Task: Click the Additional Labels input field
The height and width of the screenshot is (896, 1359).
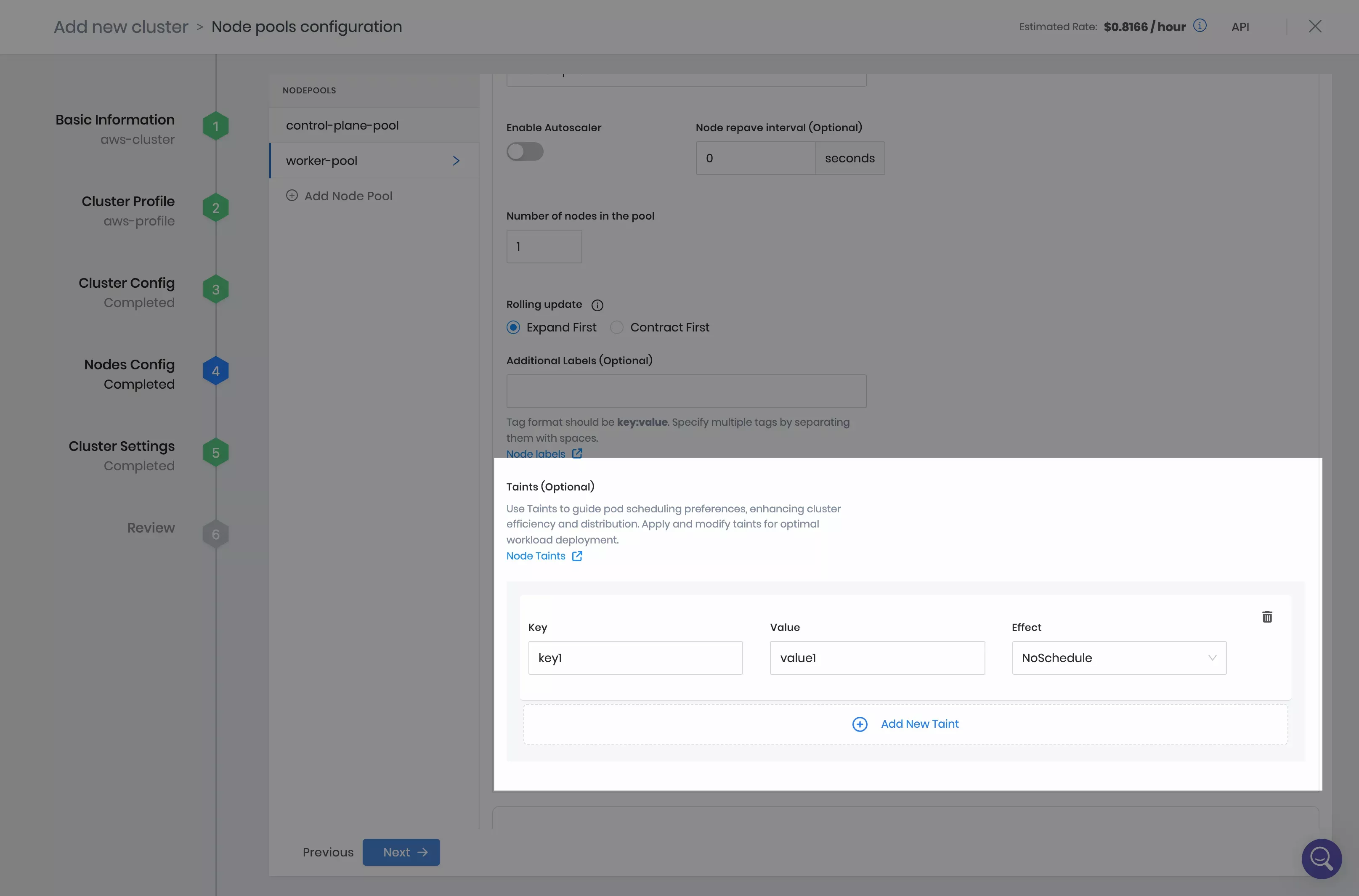Action: click(686, 391)
